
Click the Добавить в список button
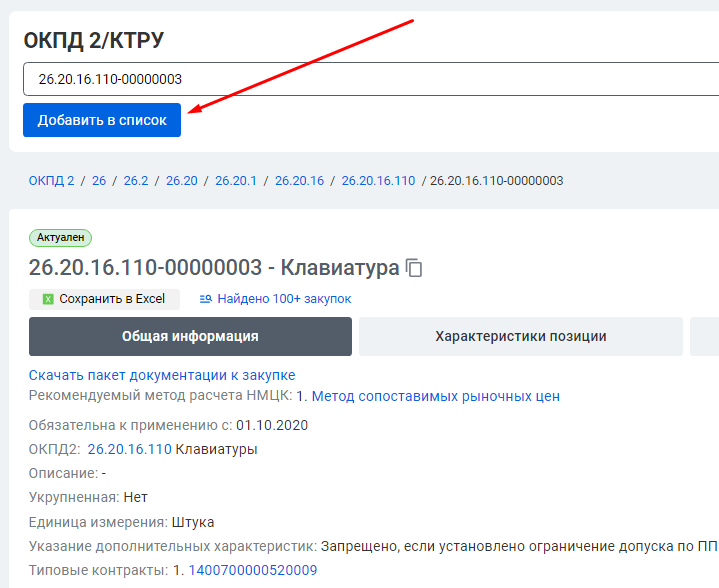click(102, 120)
